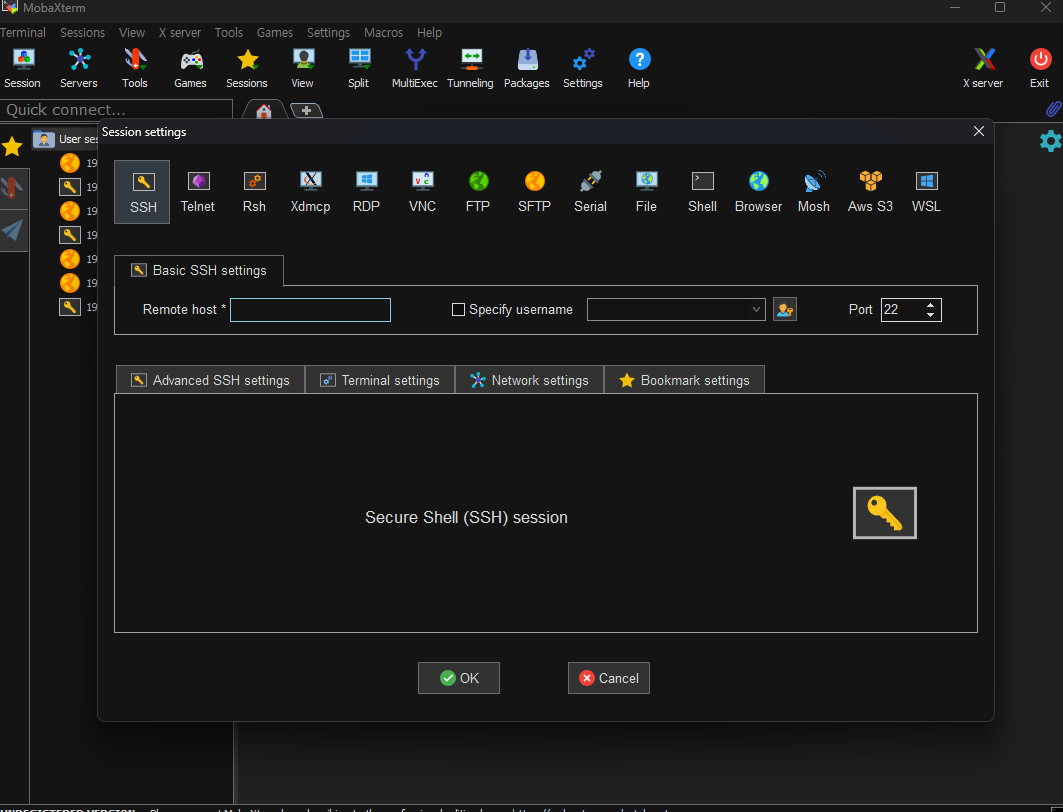
Task: Click the red Exit toolbar button
Action: tap(1040, 68)
